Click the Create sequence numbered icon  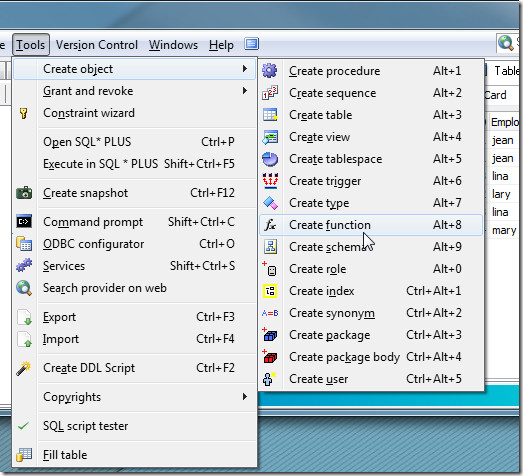coord(270,93)
